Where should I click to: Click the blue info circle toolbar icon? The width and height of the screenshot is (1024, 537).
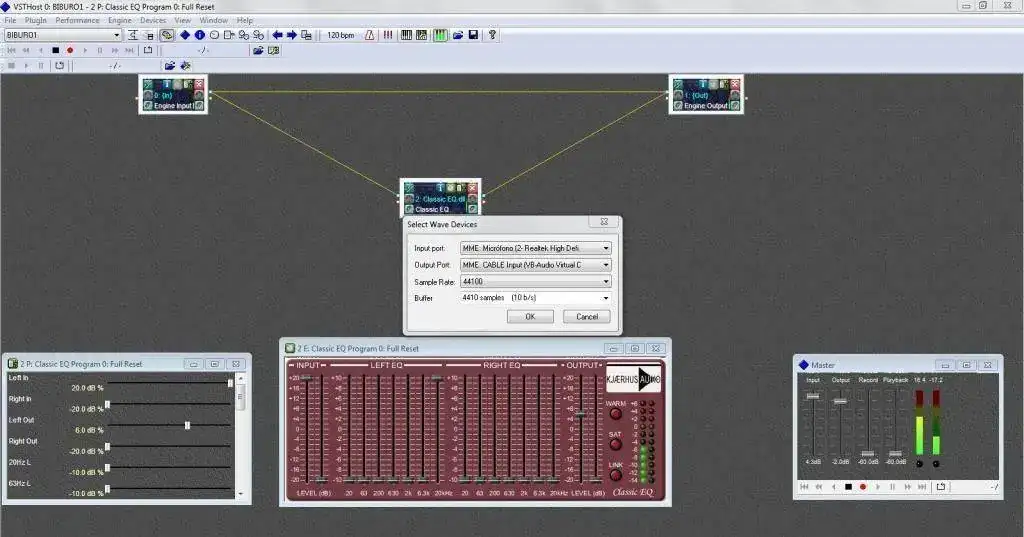tap(199, 35)
